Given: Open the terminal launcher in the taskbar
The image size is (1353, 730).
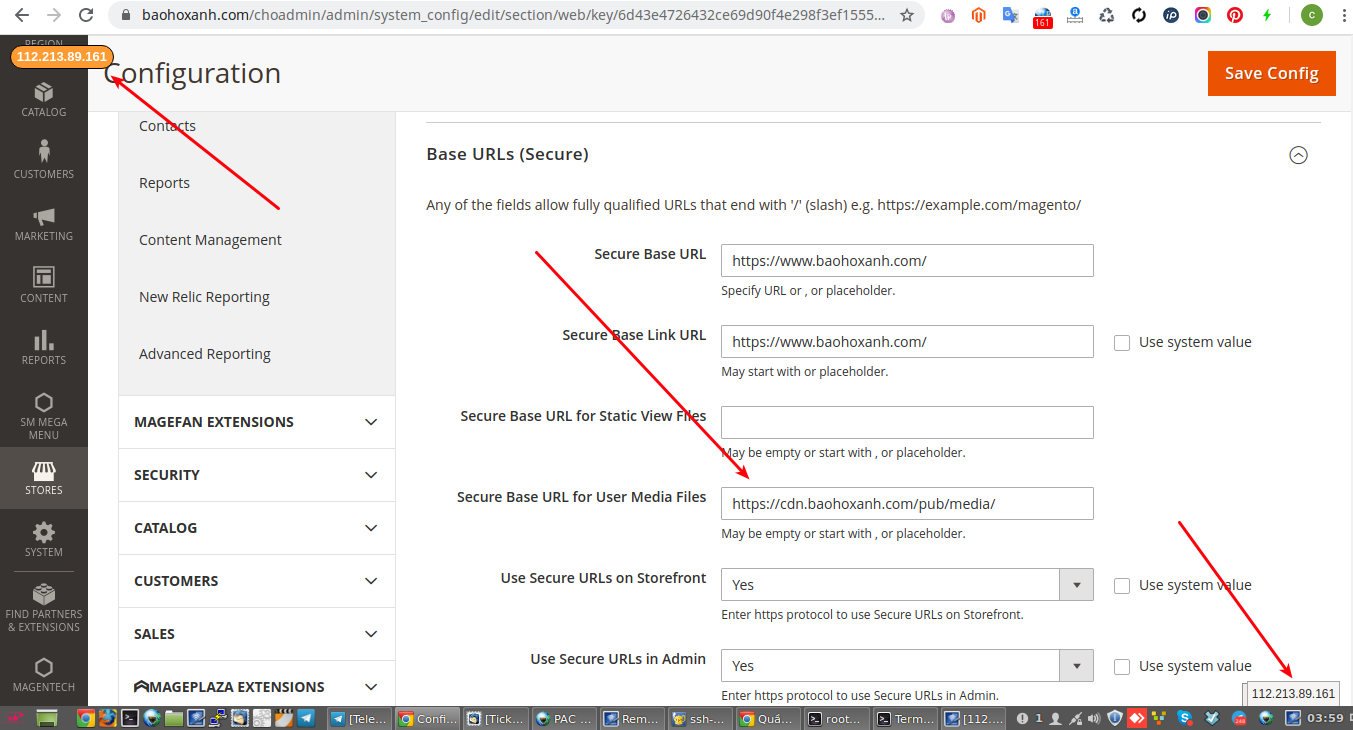Looking at the screenshot, I should click(129, 718).
